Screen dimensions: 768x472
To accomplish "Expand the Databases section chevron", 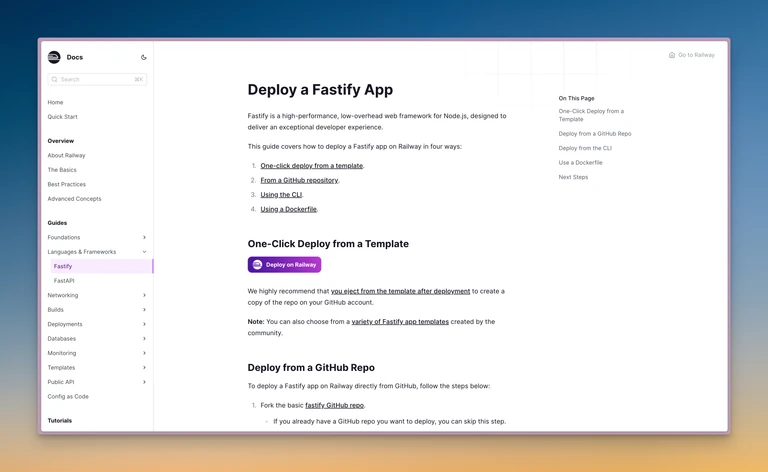I will pyautogui.click(x=144, y=338).
